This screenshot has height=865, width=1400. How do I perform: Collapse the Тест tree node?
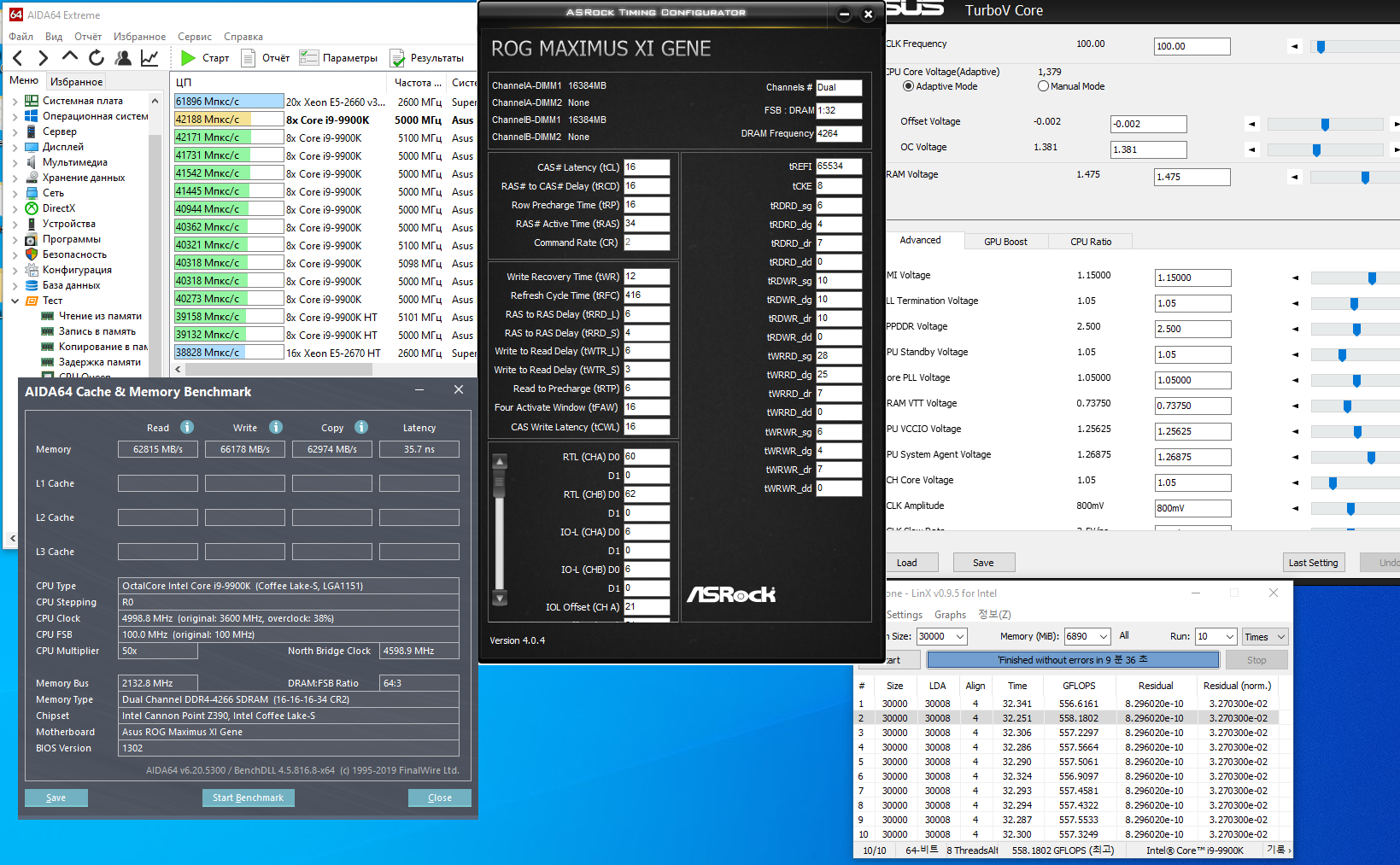pyautogui.click(x=15, y=301)
